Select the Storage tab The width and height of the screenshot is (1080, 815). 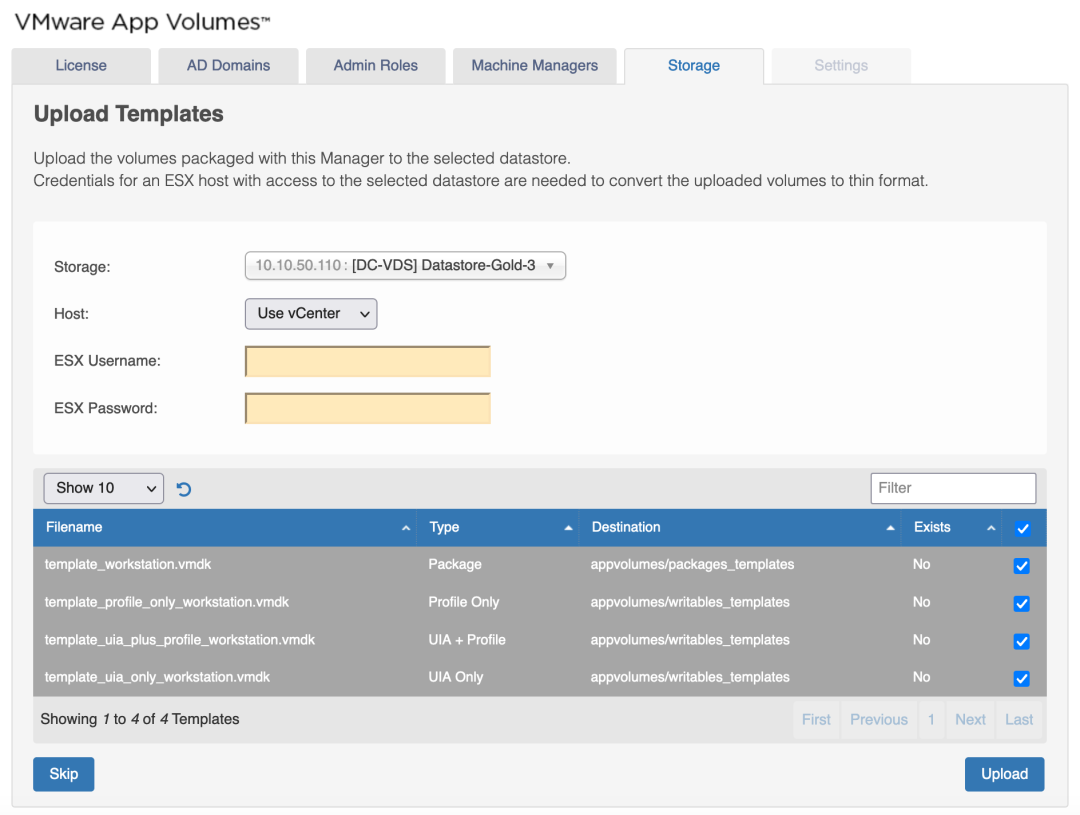coord(694,66)
